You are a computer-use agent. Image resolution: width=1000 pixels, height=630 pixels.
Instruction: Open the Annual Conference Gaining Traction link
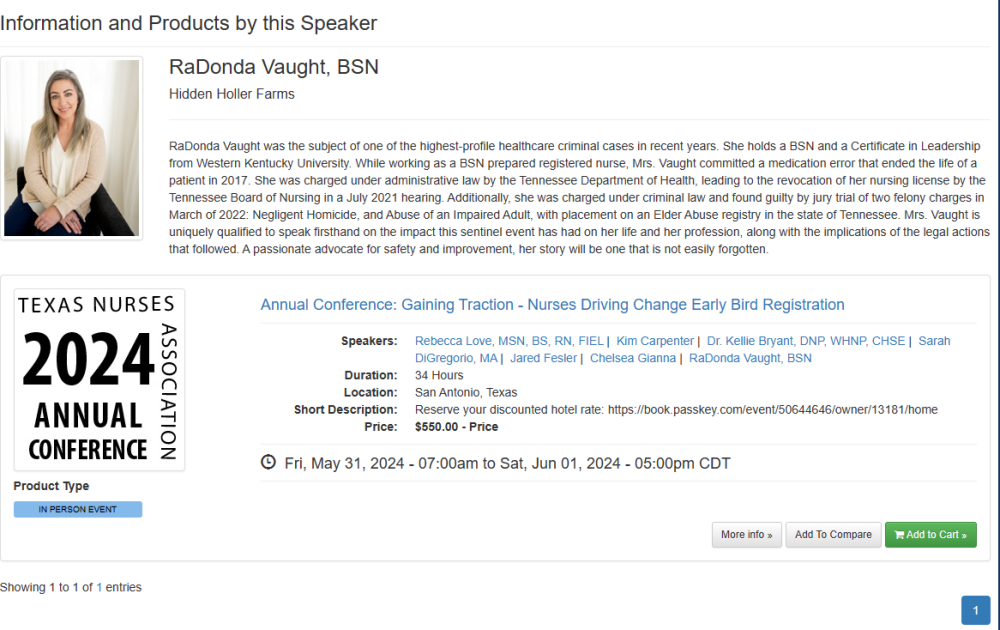pyautogui.click(x=552, y=305)
